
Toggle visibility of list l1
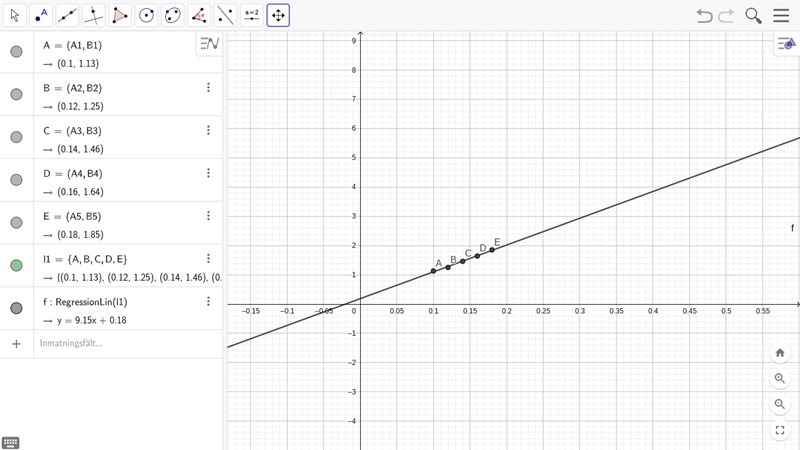[x=16, y=265]
